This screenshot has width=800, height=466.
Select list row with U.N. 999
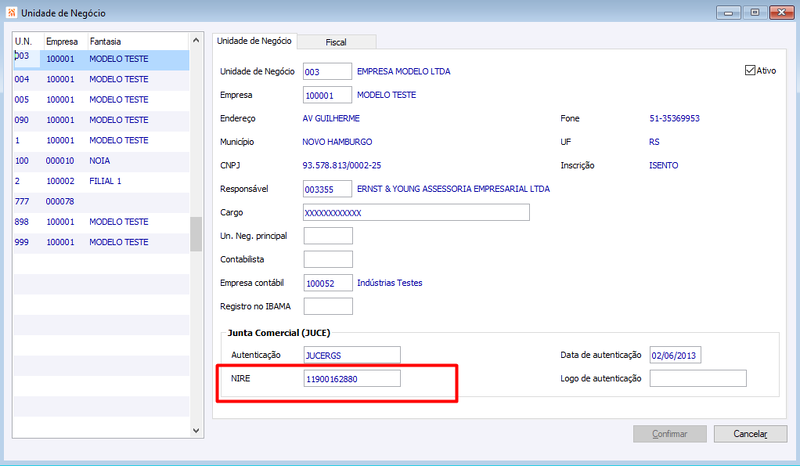click(101, 242)
